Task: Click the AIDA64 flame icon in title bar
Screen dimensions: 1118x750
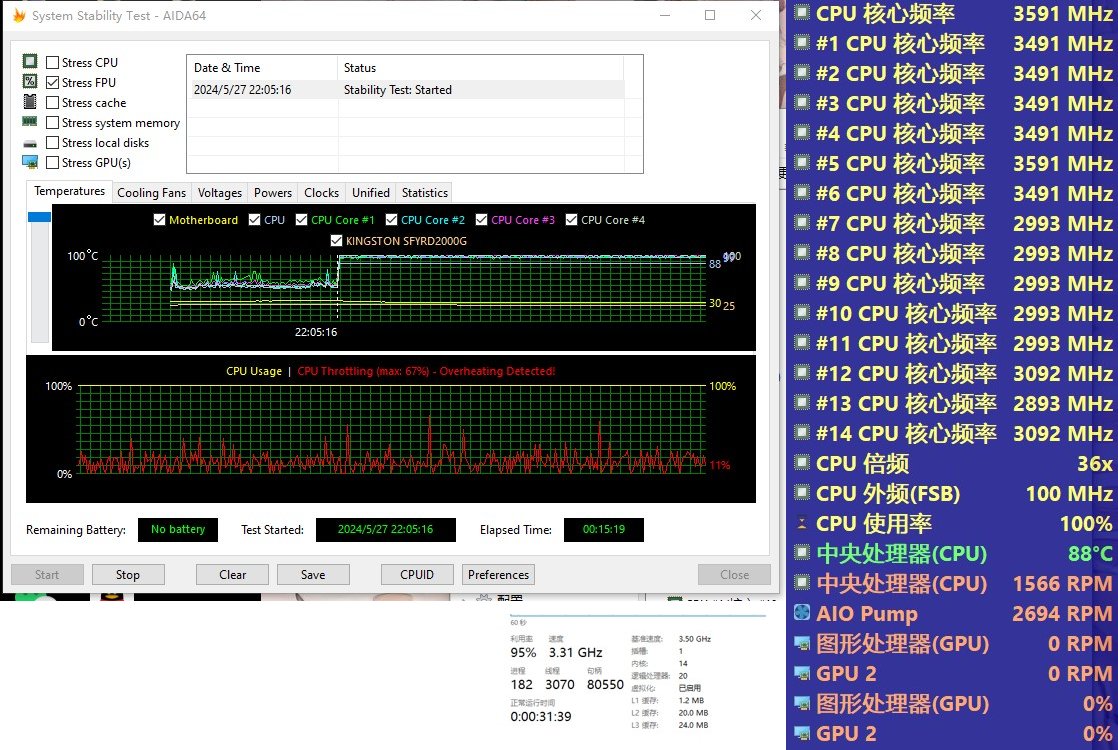Action: coord(19,15)
